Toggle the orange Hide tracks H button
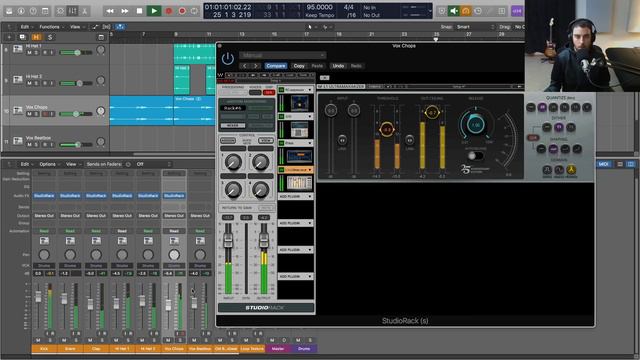 tap(36, 37)
